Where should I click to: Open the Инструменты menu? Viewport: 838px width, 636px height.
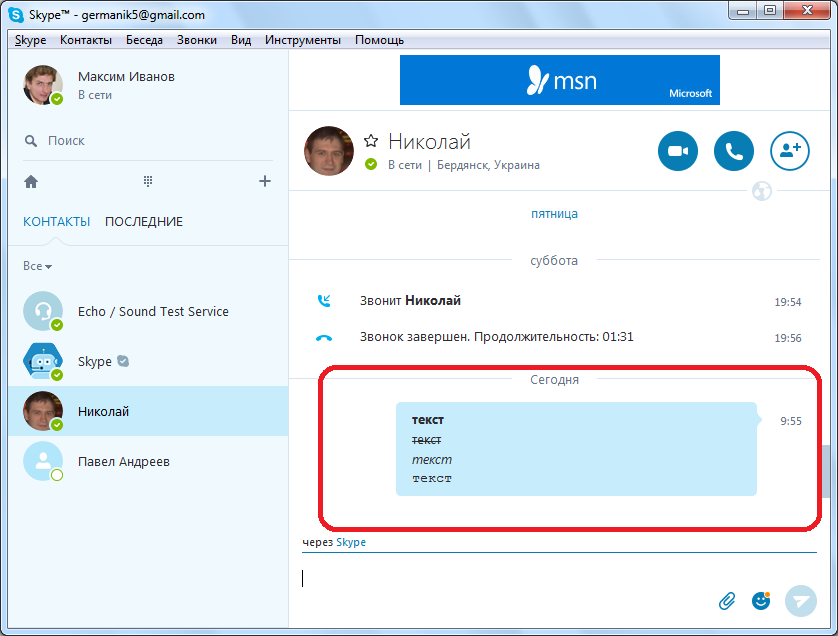click(302, 40)
